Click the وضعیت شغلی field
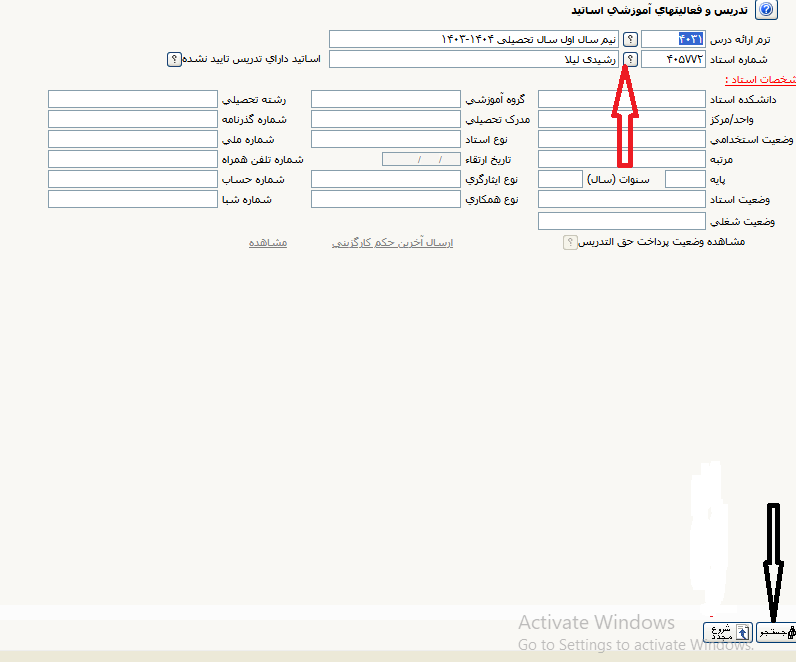Screen dimensions: 796x662 coord(621,221)
